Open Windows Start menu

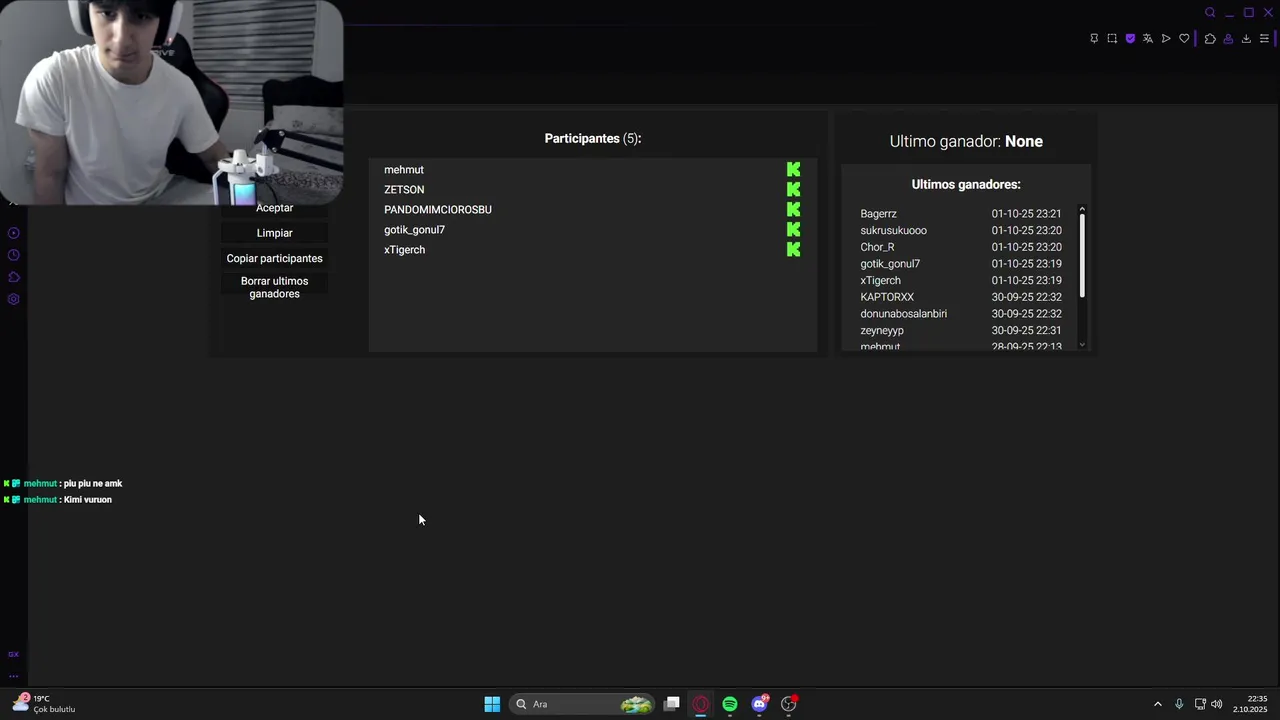point(492,704)
